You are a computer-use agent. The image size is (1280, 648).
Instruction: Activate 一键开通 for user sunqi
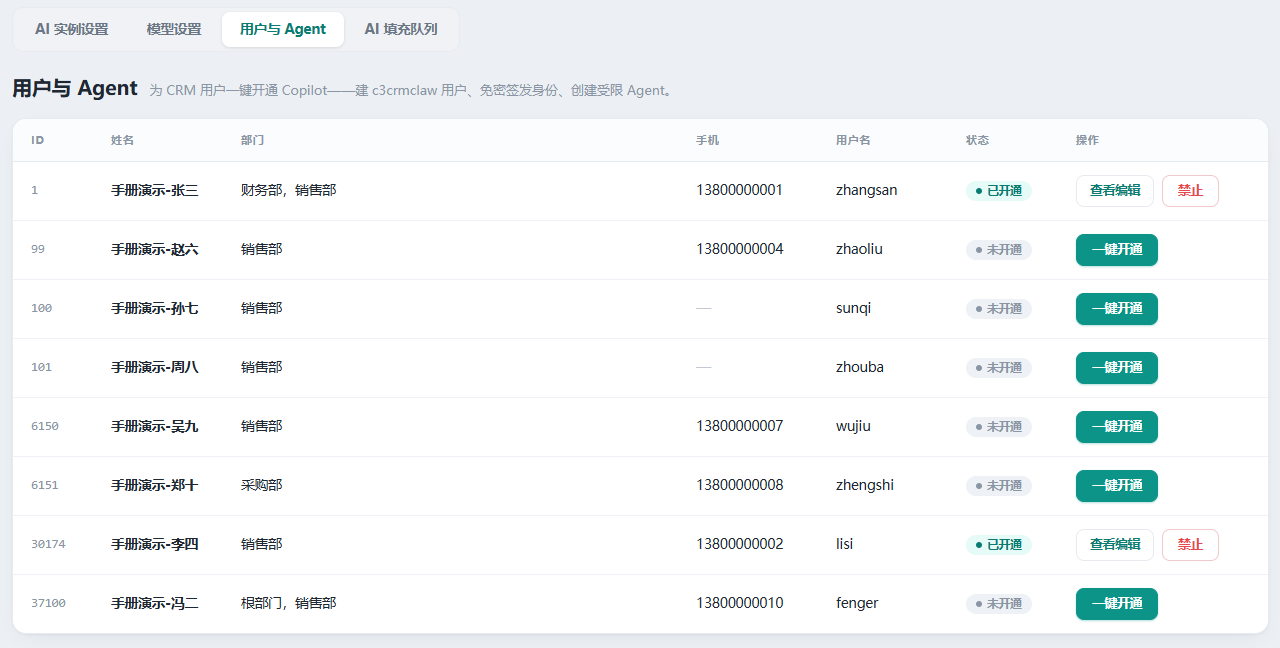click(1117, 309)
